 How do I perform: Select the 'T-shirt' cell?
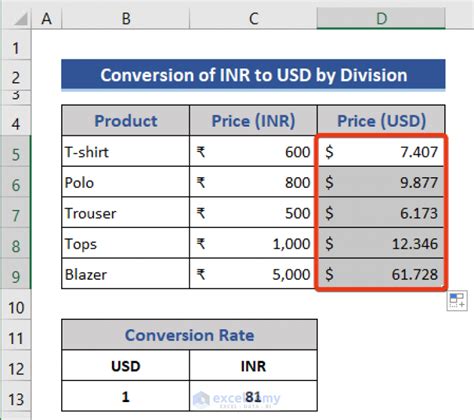click(126, 151)
